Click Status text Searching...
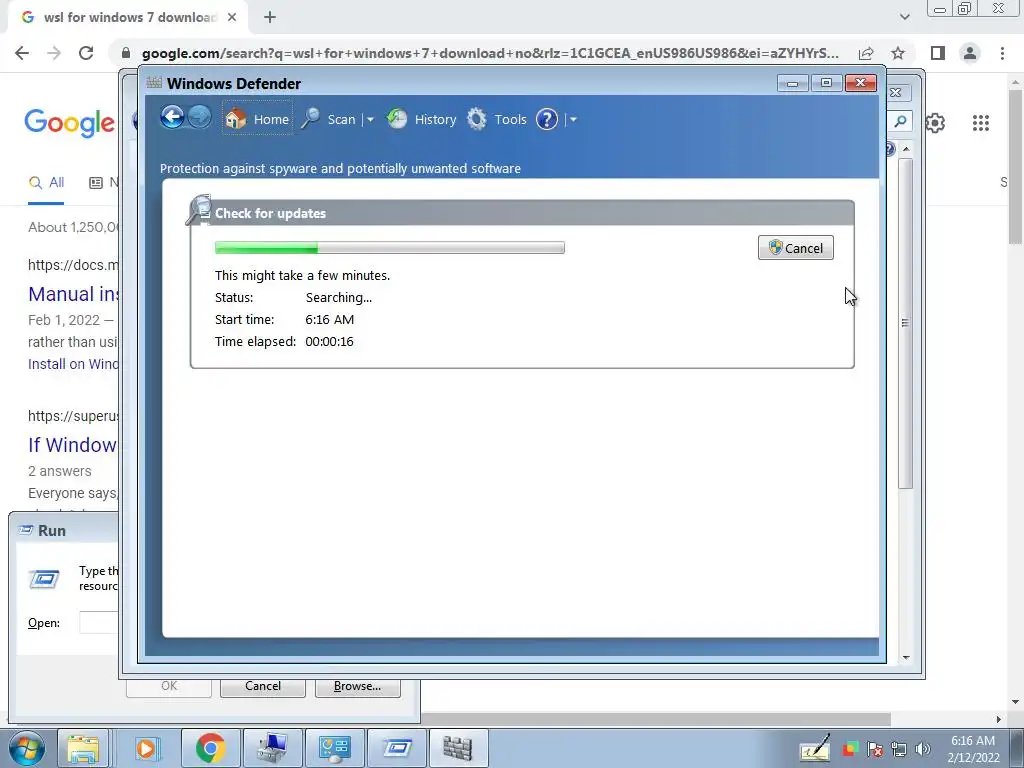Viewport: 1024px width, 768px height. point(338,297)
